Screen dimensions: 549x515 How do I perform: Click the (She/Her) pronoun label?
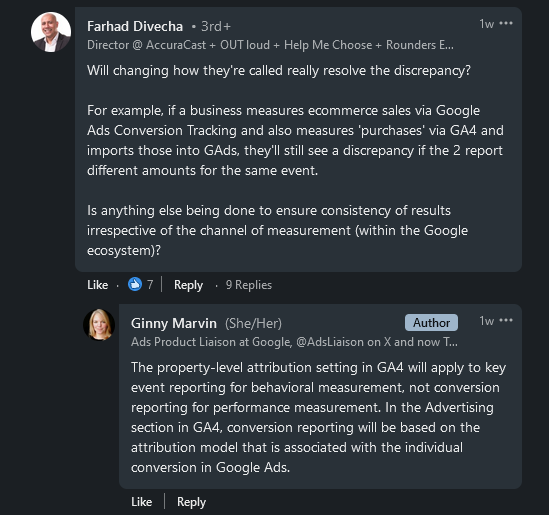253,323
